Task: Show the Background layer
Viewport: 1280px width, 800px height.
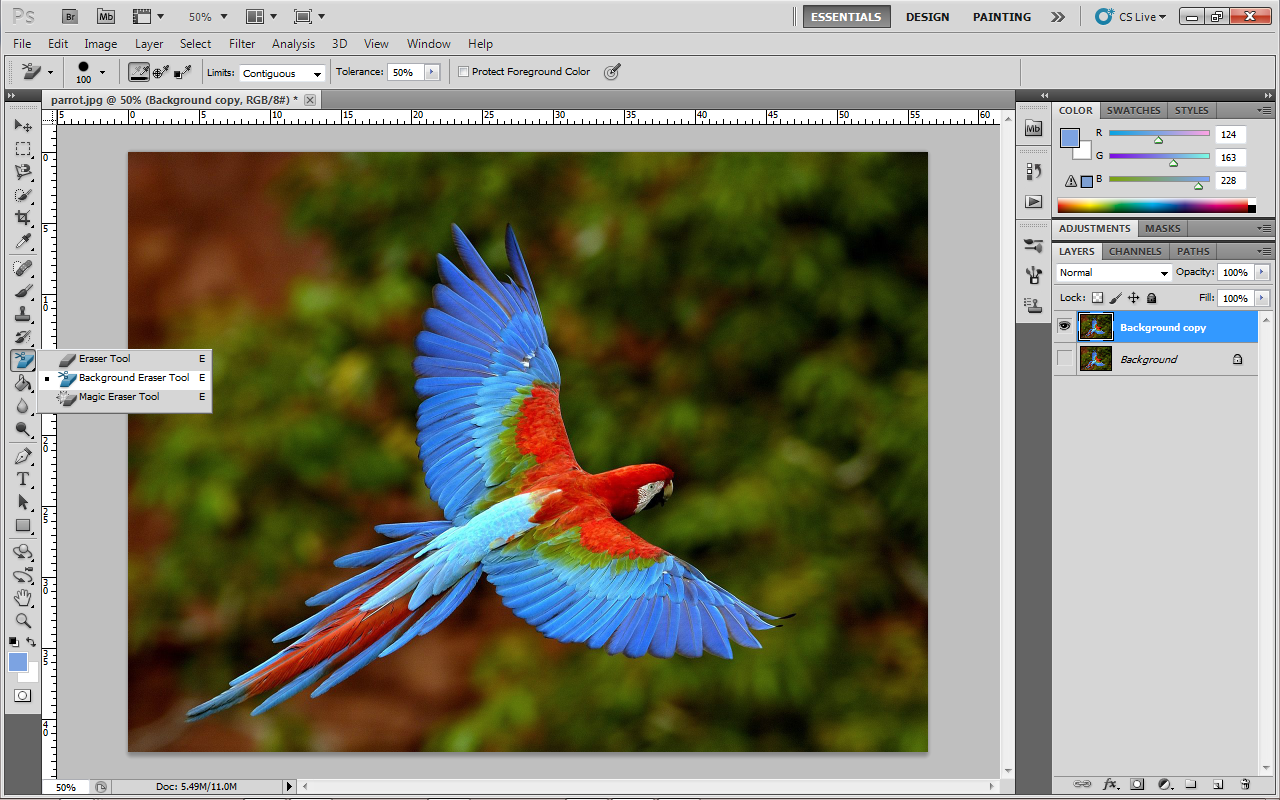Action: (1064, 359)
